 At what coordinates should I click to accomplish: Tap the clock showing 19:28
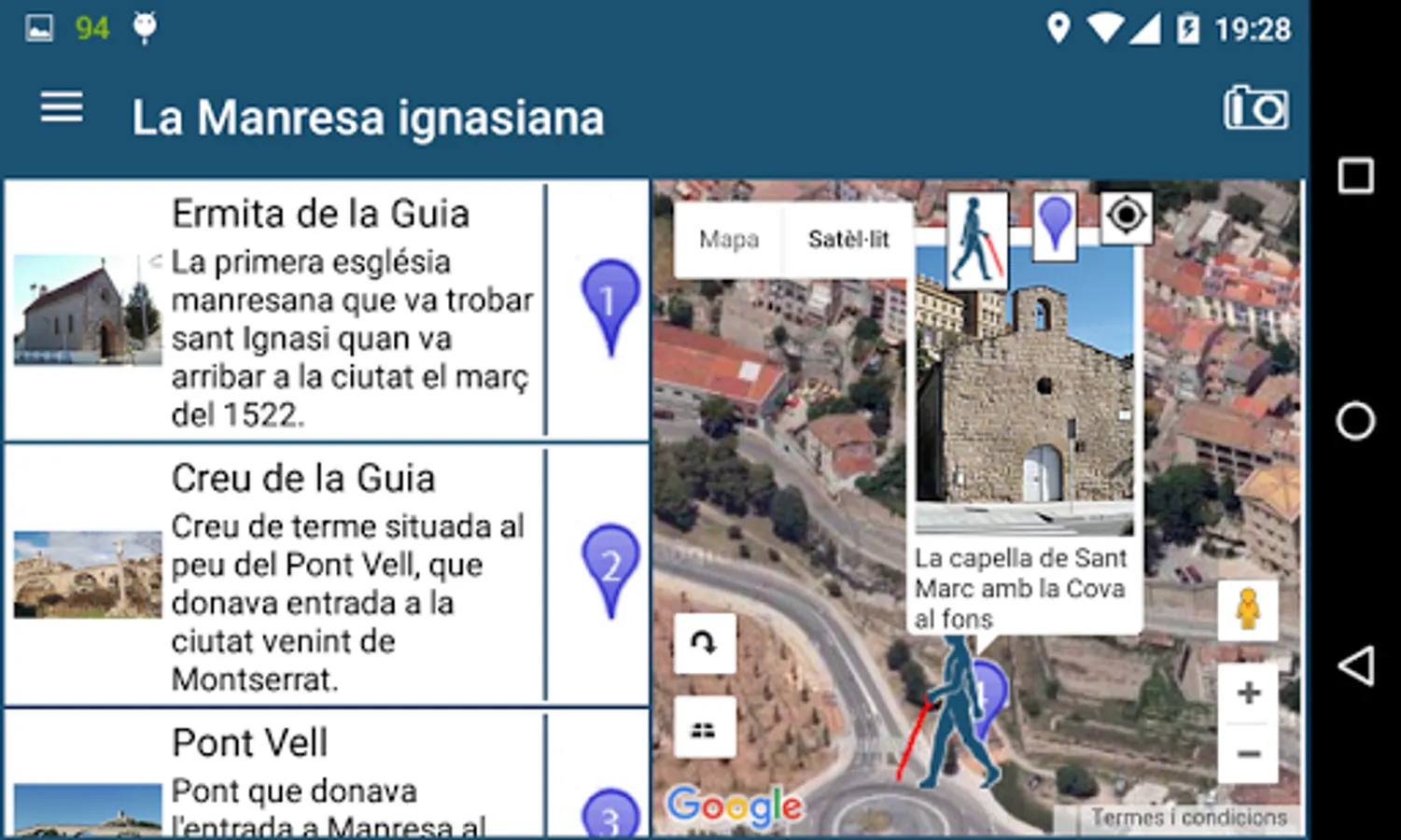[1253, 30]
